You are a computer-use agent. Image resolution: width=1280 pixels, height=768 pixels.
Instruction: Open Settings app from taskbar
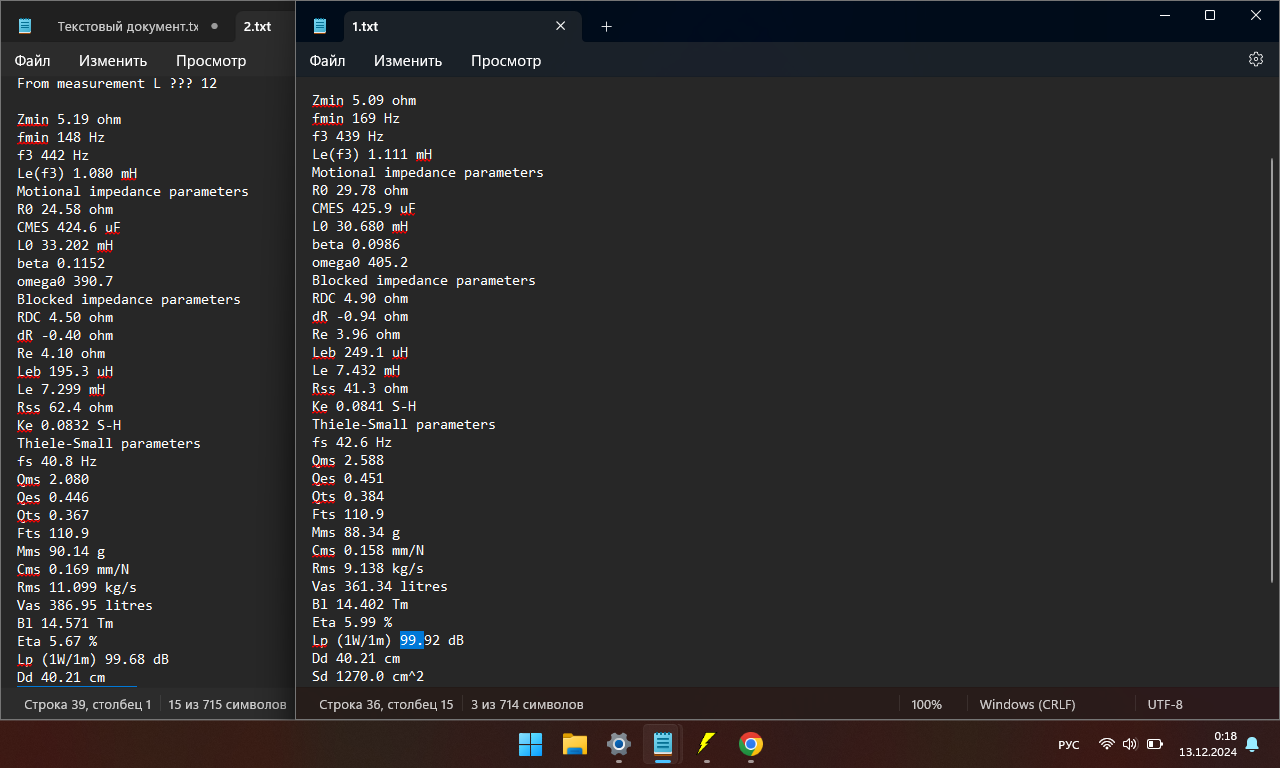tap(619, 744)
